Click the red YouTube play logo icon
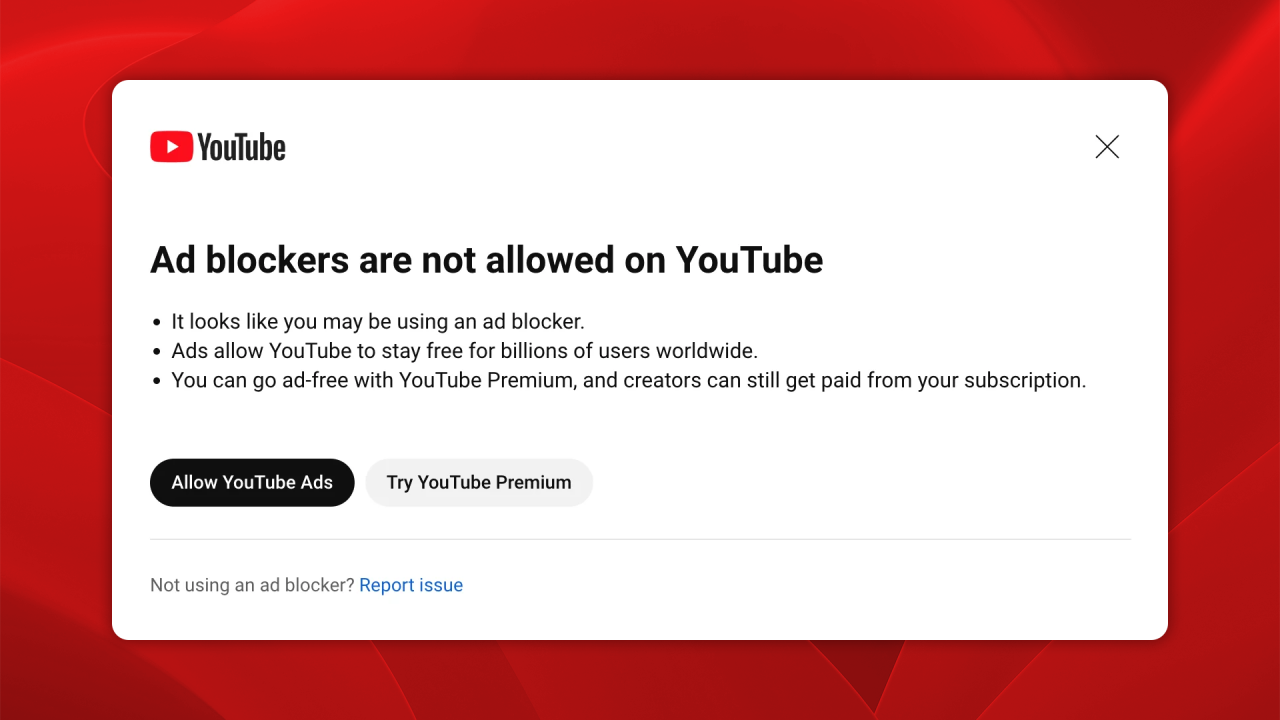 coord(171,147)
